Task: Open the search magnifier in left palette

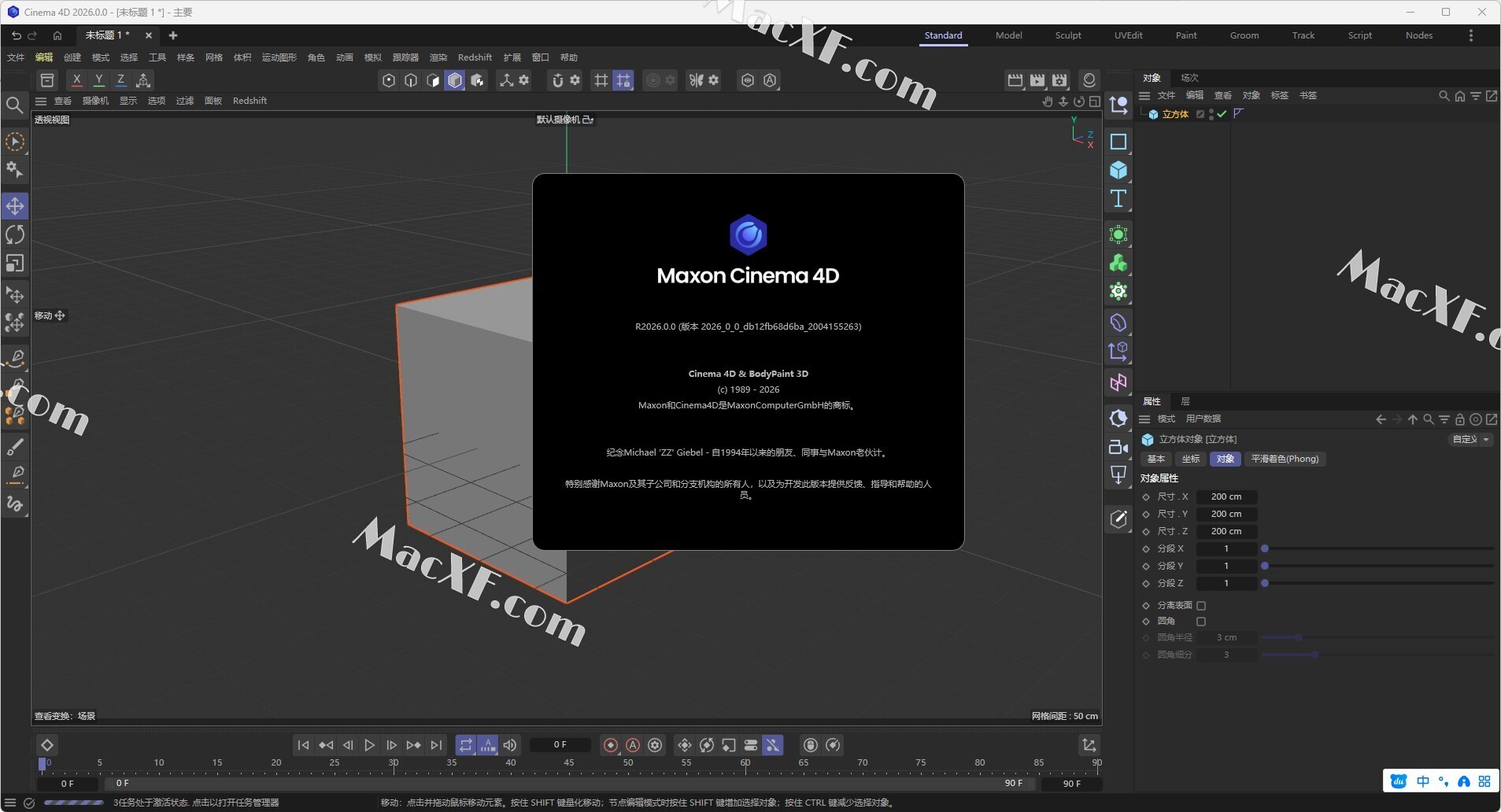Action: (14, 105)
